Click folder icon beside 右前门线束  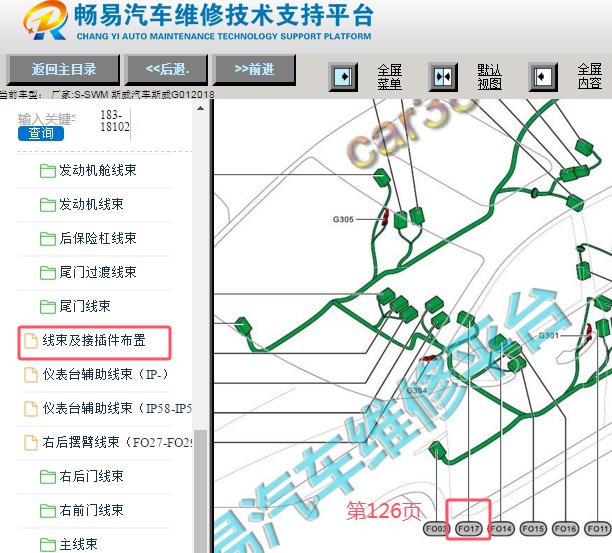click(x=48, y=511)
